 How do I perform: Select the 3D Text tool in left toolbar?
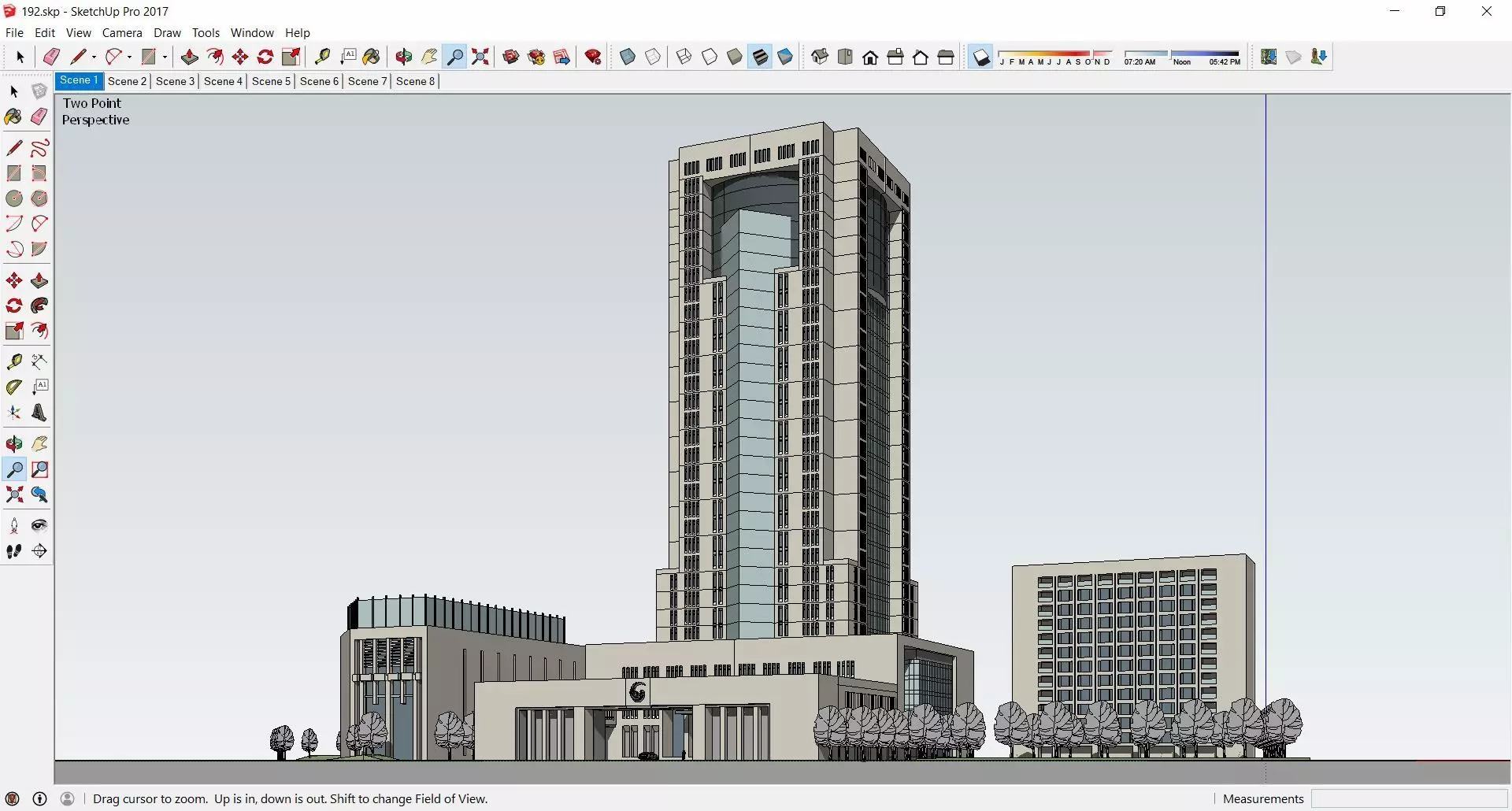pyautogui.click(x=39, y=413)
